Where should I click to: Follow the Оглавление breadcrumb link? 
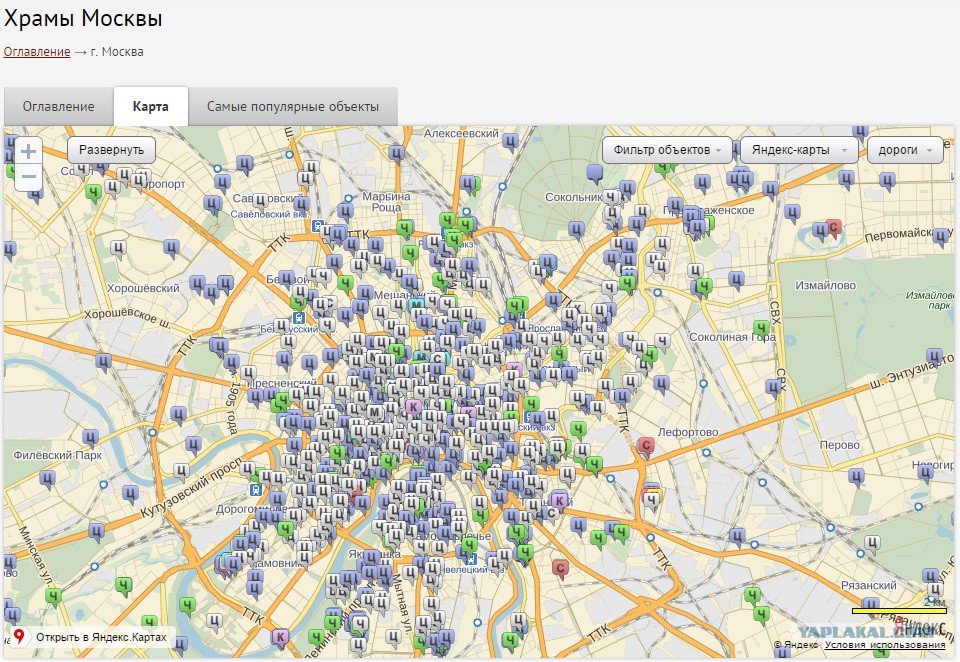37,52
